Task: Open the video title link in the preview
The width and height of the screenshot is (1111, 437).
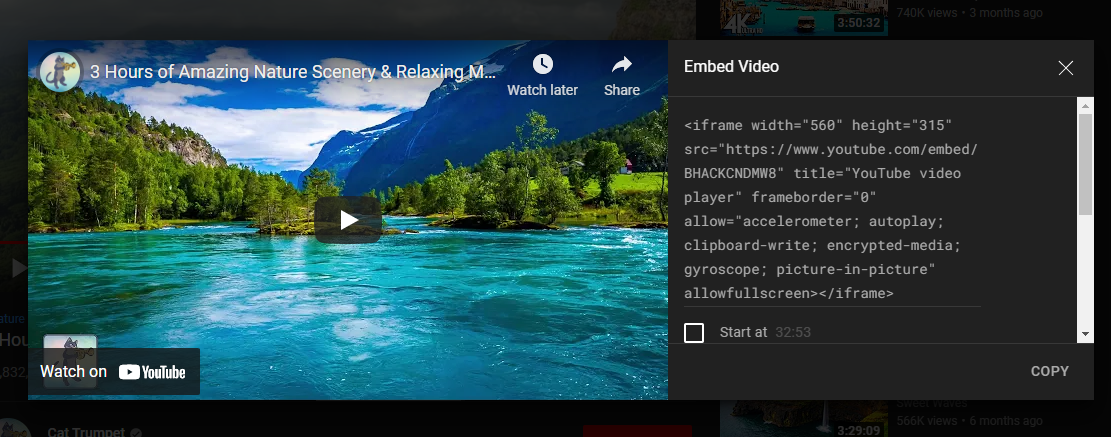Action: pyautogui.click(x=293, y=72)
